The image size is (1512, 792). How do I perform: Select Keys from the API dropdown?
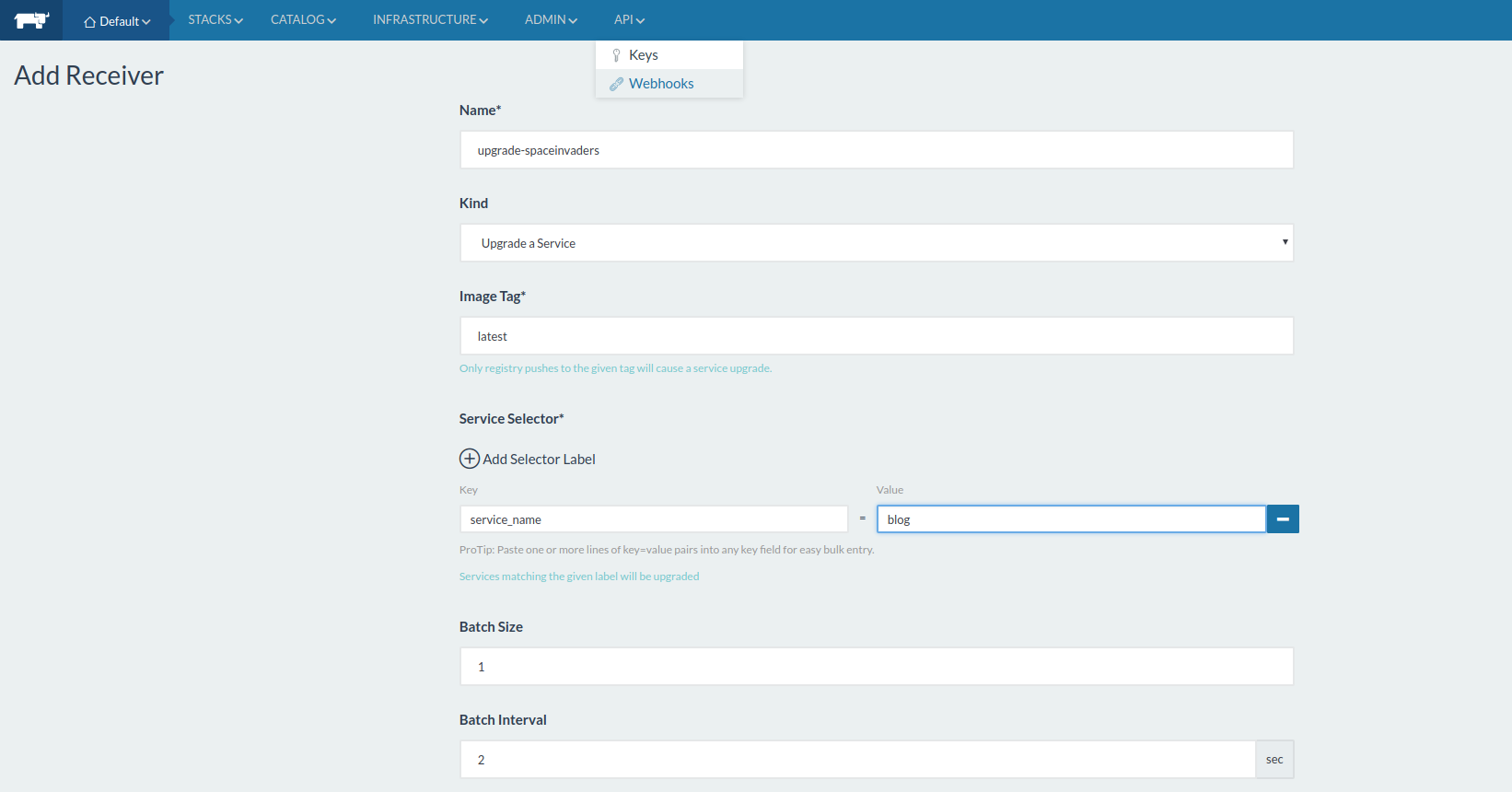tap(669, 55)
